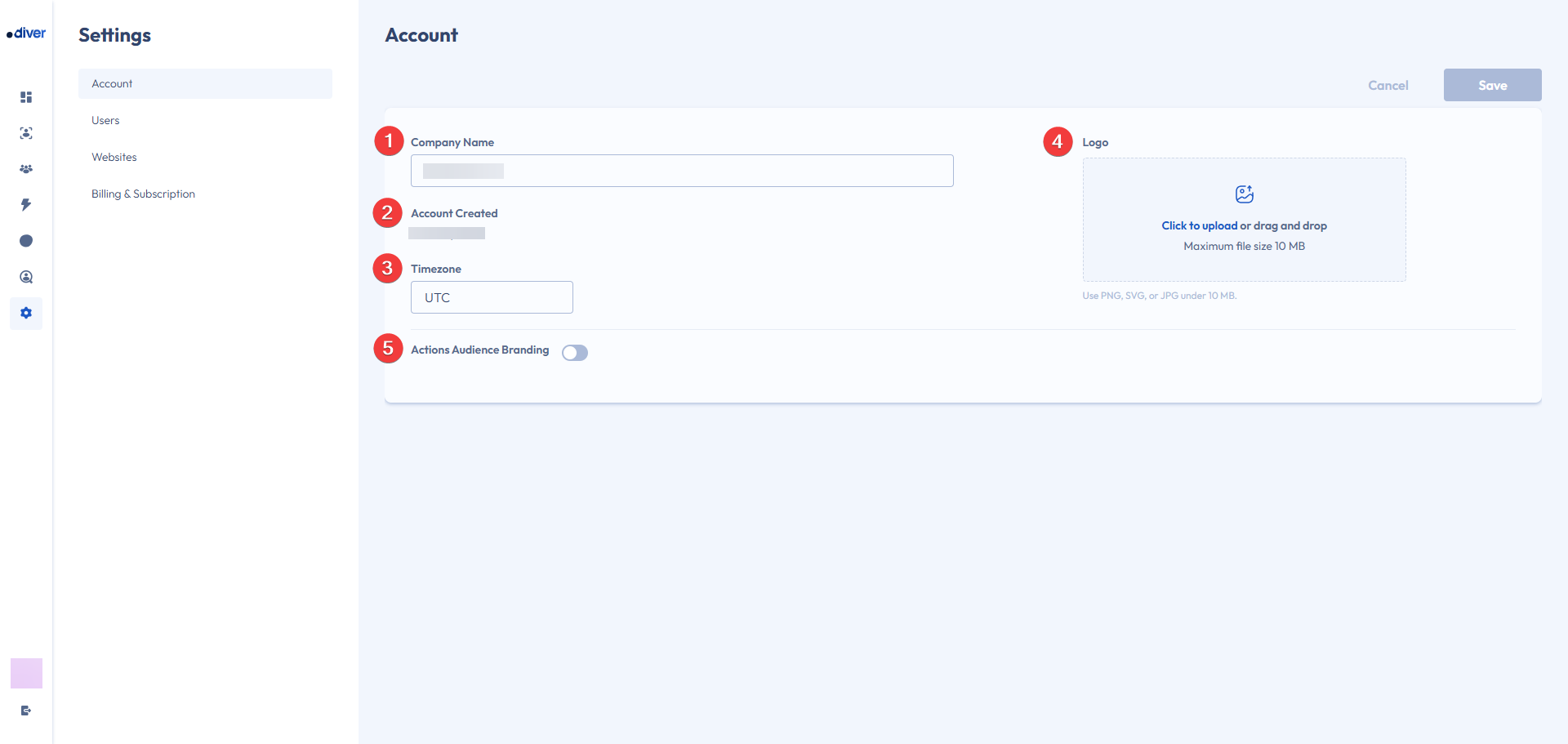Viewport: 1568px width, 744px height.
Task: Open the user search magnifier icon
Action: click(26, 277)
